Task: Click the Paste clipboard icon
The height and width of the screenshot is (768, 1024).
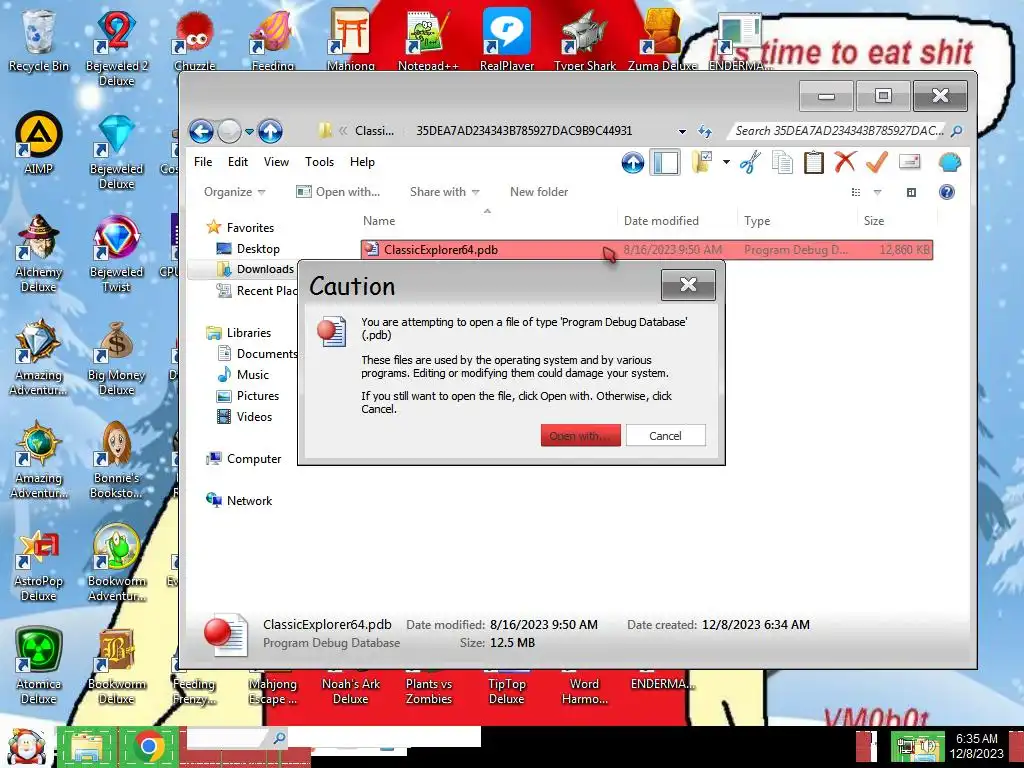Action: 813,162
